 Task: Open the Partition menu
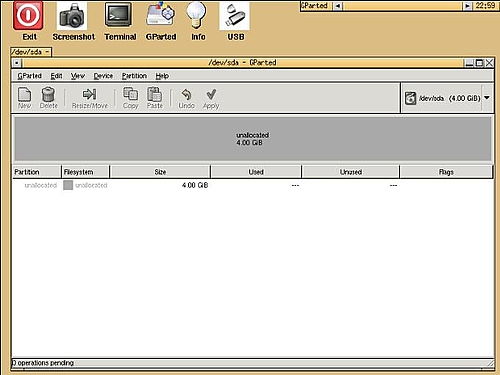click(x=134, y=76)
